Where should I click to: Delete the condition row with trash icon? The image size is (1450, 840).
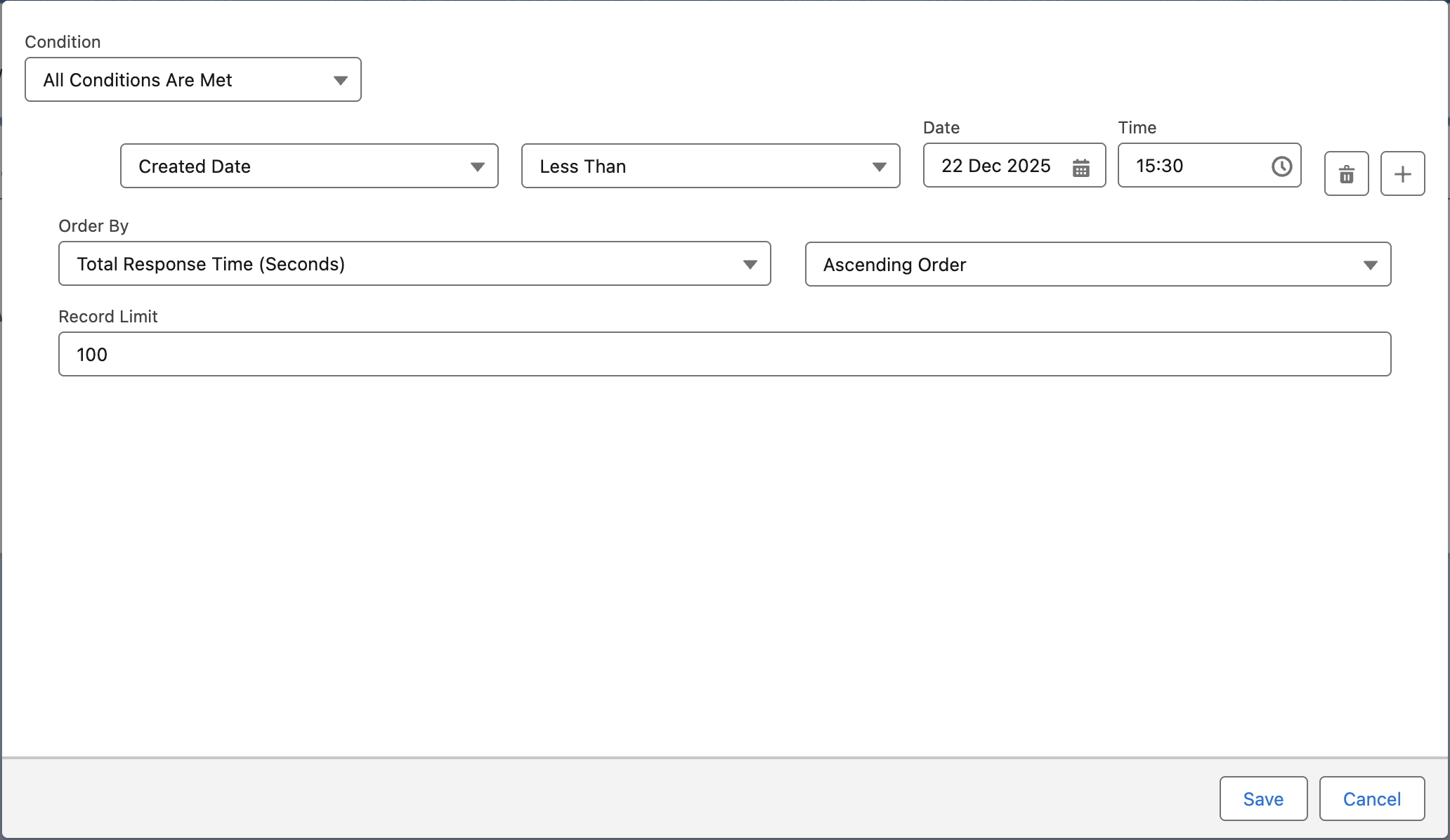pyautogui.click(x=1346, y=173)
